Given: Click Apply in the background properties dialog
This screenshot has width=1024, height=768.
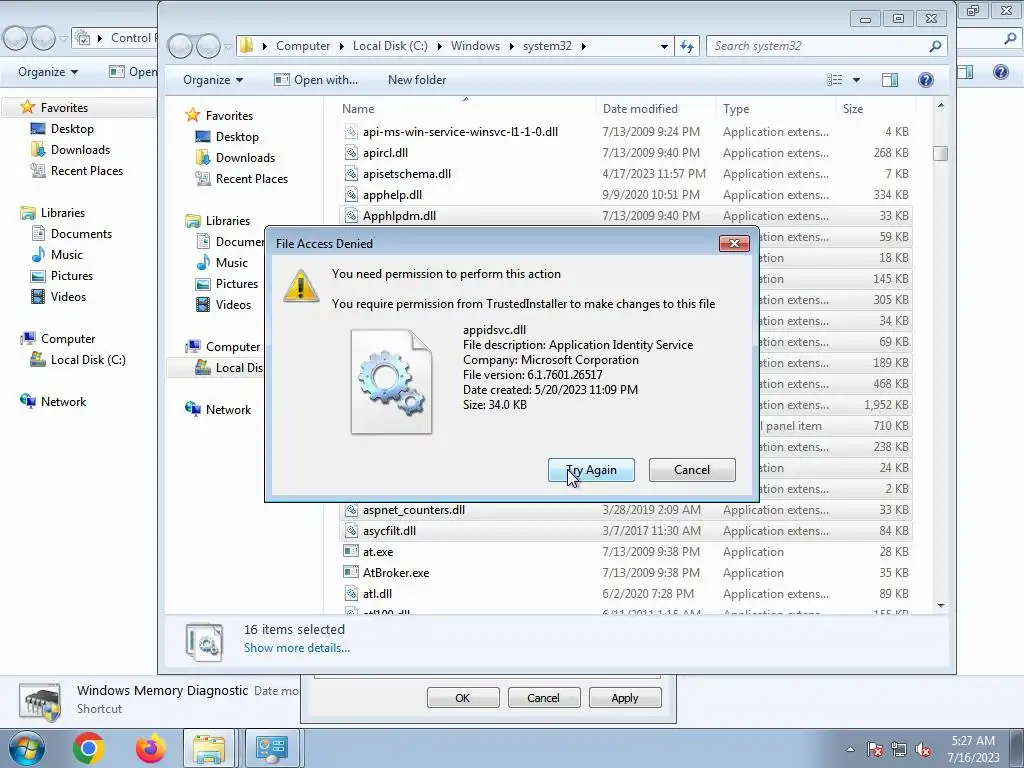Looking at the screenshot, I should tap(625, 698).
